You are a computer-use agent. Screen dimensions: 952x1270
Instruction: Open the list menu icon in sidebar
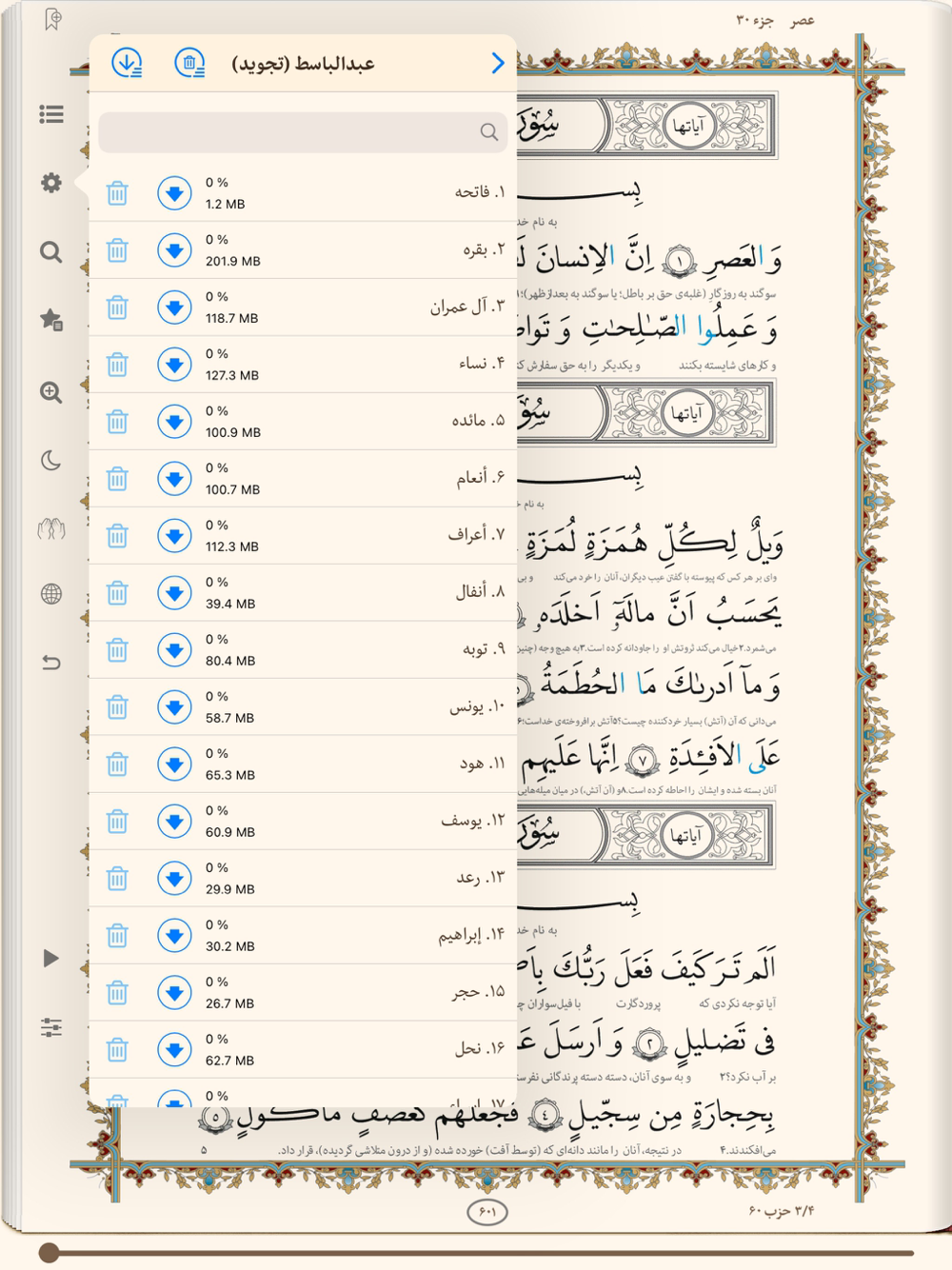pyautogui.click(x=51, y=114)
